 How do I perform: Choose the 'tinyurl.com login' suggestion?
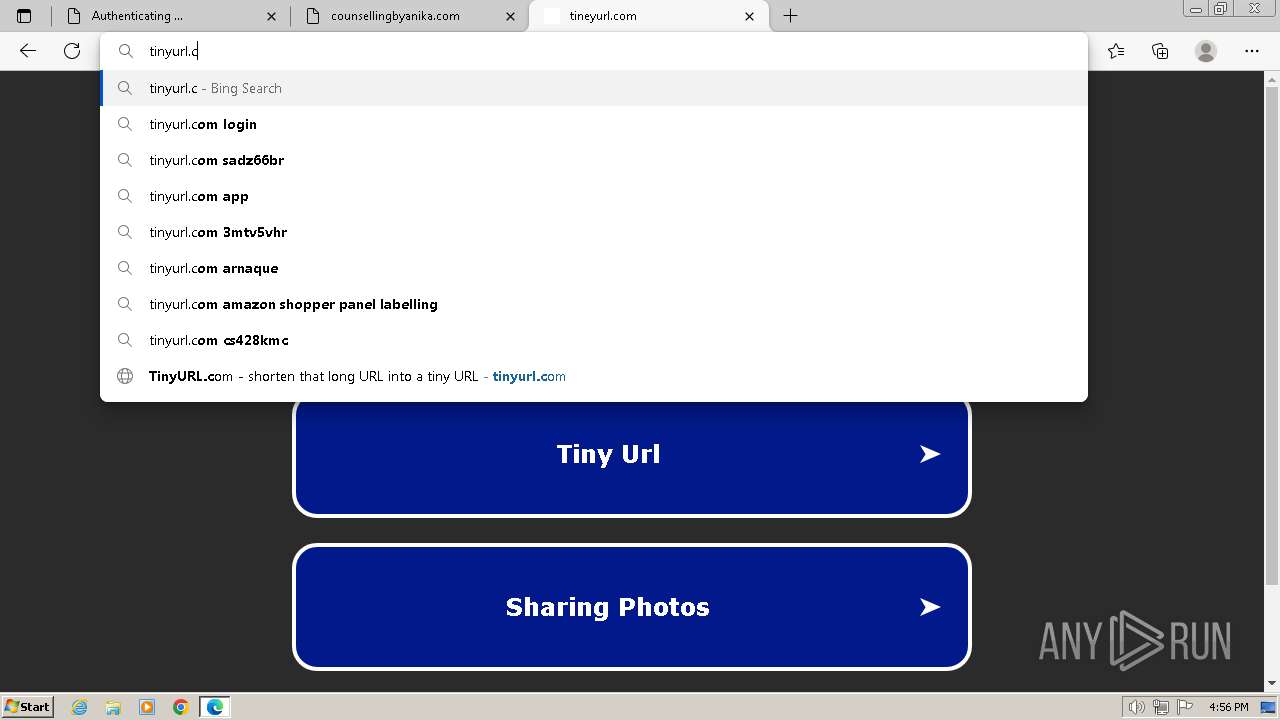594,124
